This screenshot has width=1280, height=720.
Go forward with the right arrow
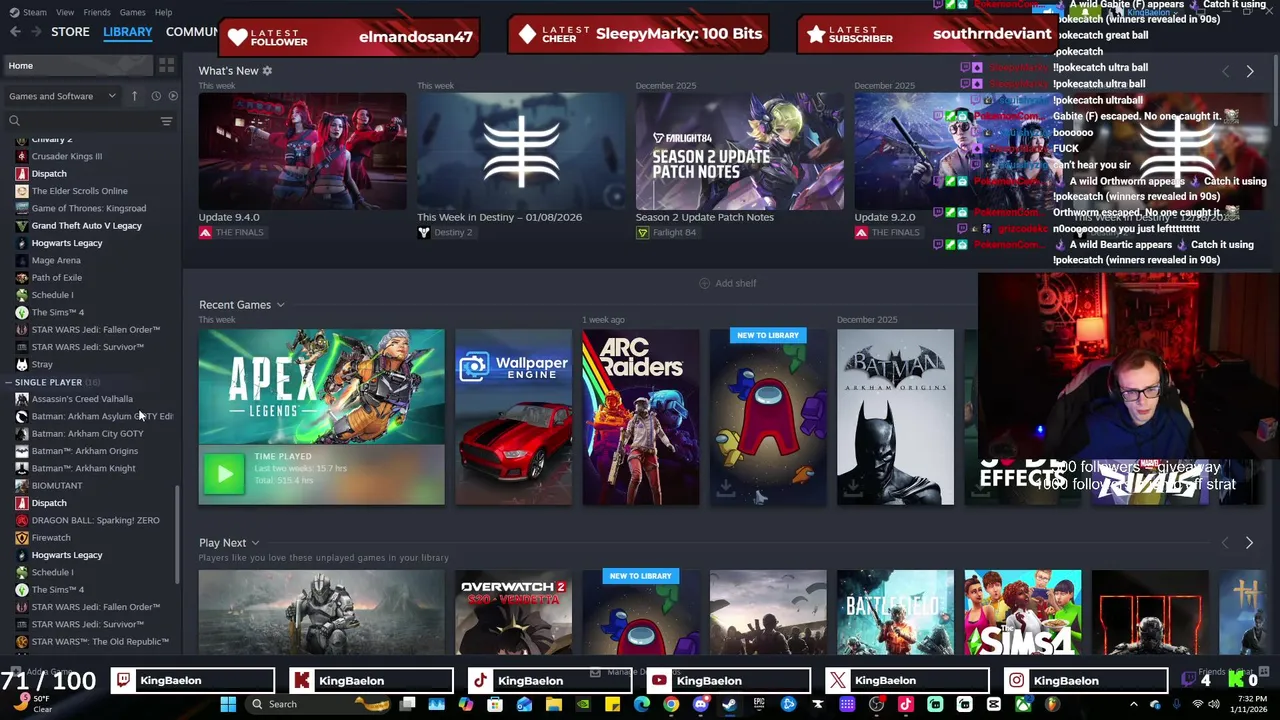tap(39, 32)
